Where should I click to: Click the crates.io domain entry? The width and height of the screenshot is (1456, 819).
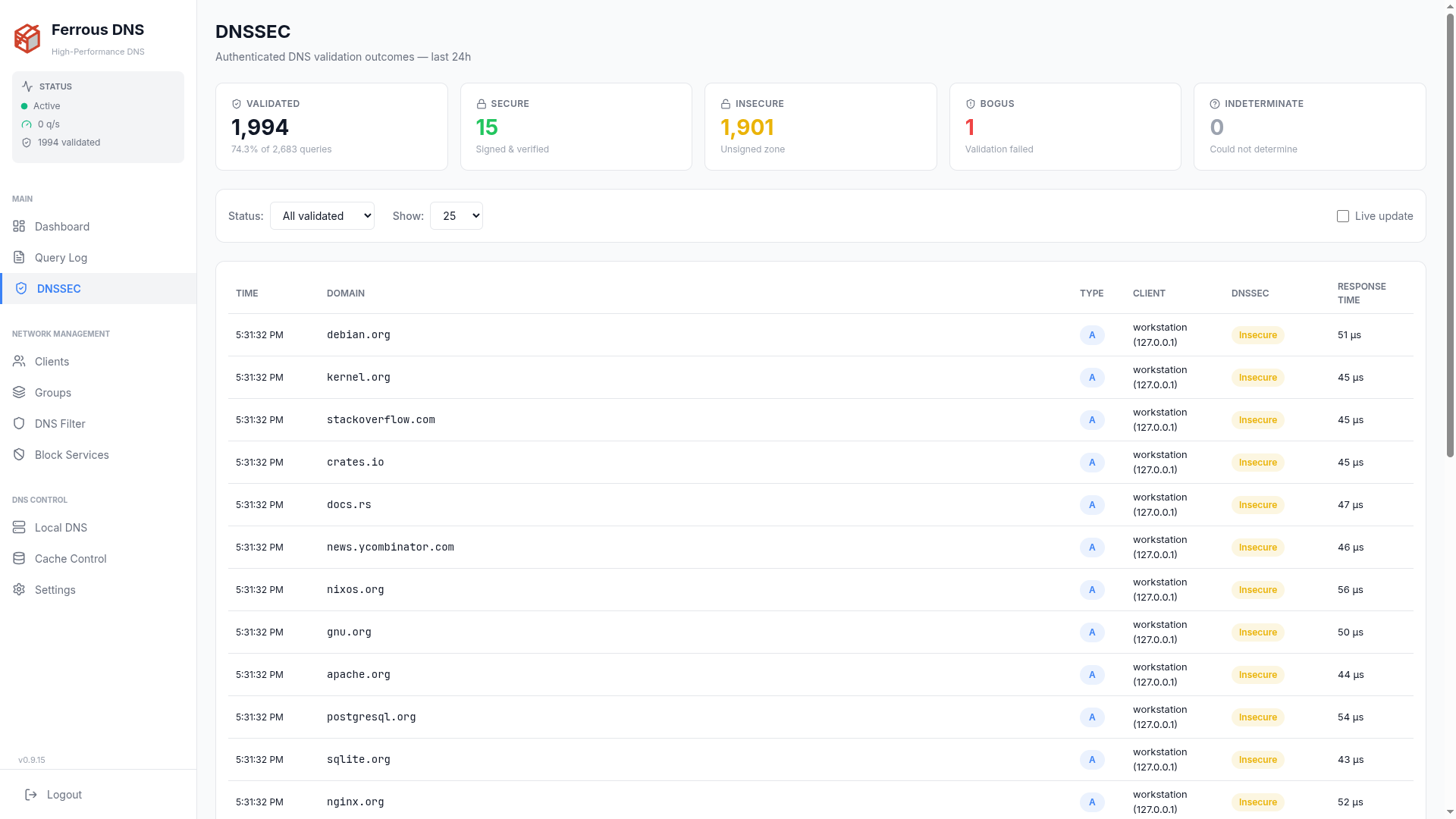(356, 463)
